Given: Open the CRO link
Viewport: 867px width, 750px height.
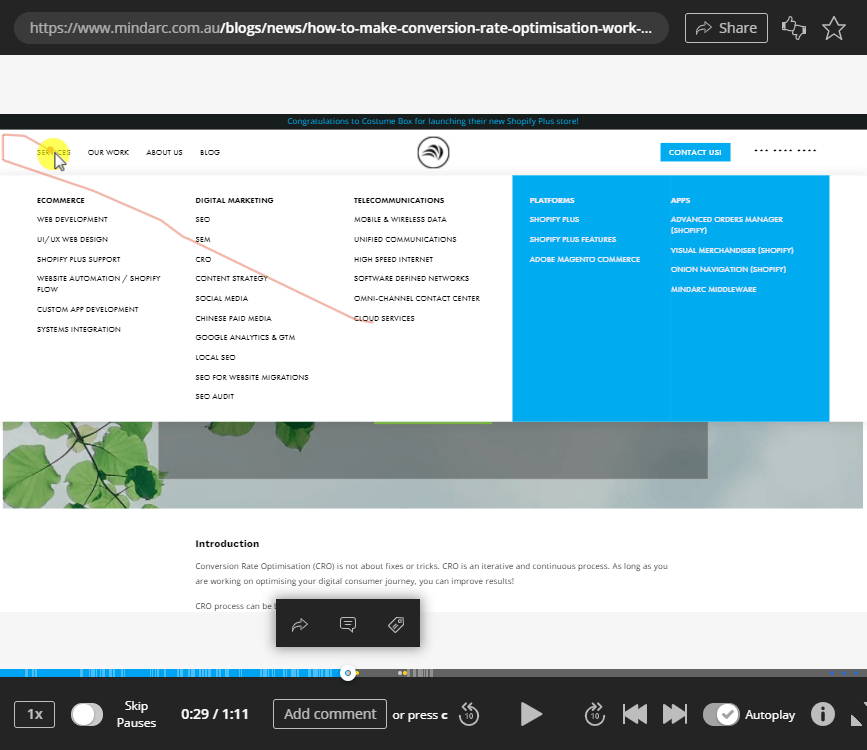Looking at the screenshot, I should tap(203, 259).
